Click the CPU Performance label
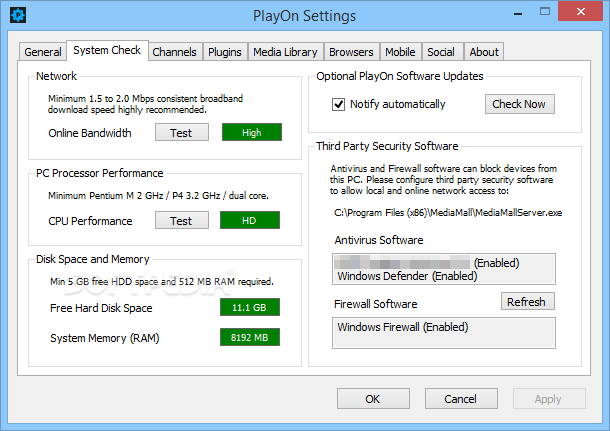610x431 pixels. click(x=90, y=221)
